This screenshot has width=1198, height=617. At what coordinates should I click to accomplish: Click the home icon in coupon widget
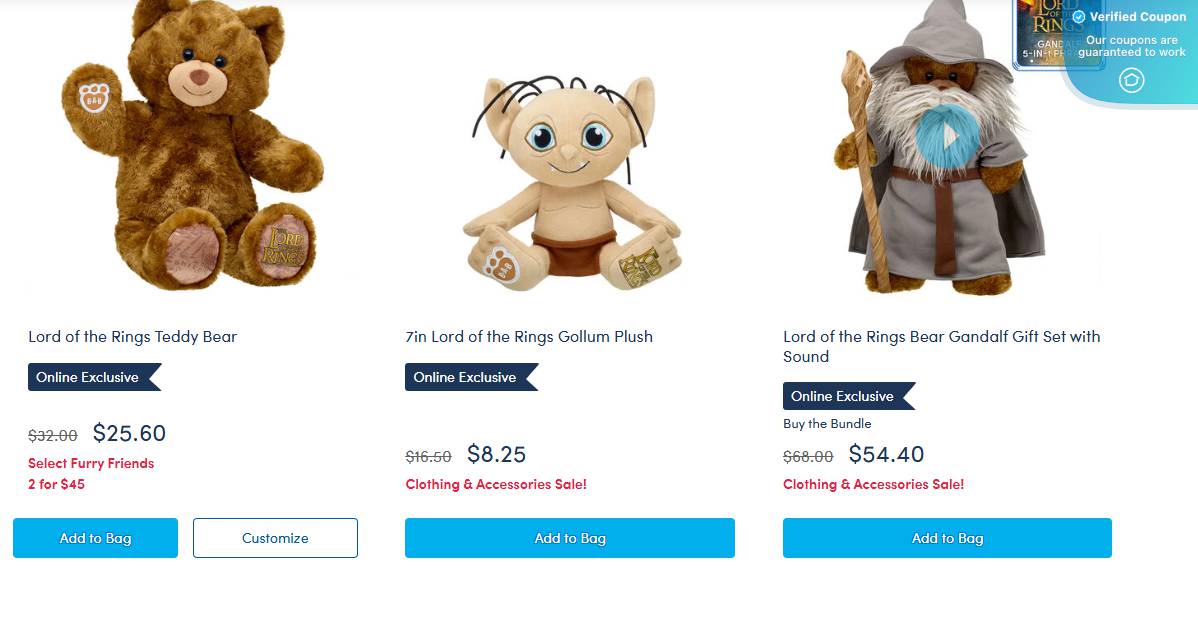[1131, 80]
